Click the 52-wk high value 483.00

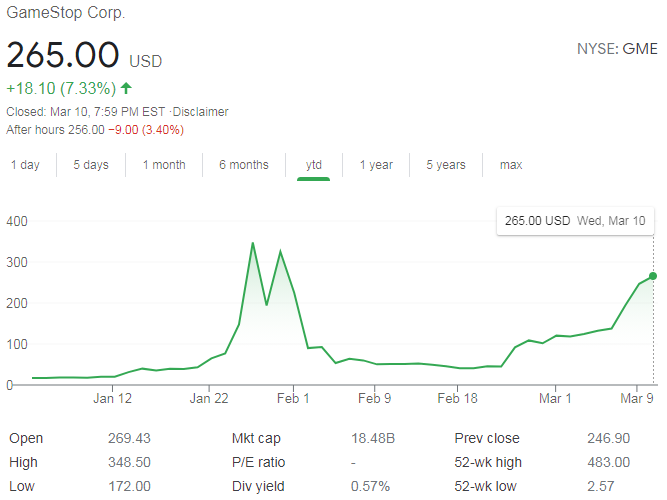[609, 462]
